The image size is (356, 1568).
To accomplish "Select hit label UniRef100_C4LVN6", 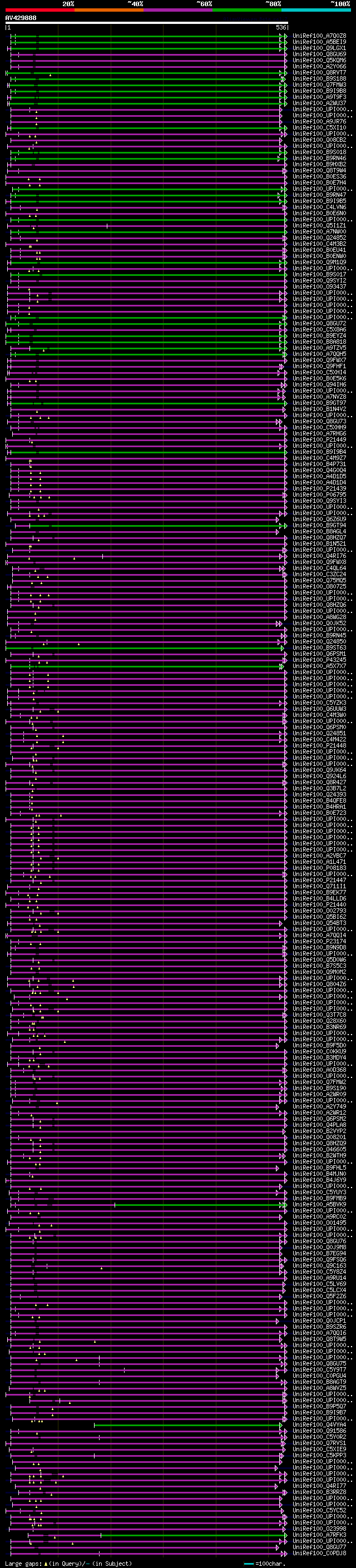I will (x=319, y=207).
